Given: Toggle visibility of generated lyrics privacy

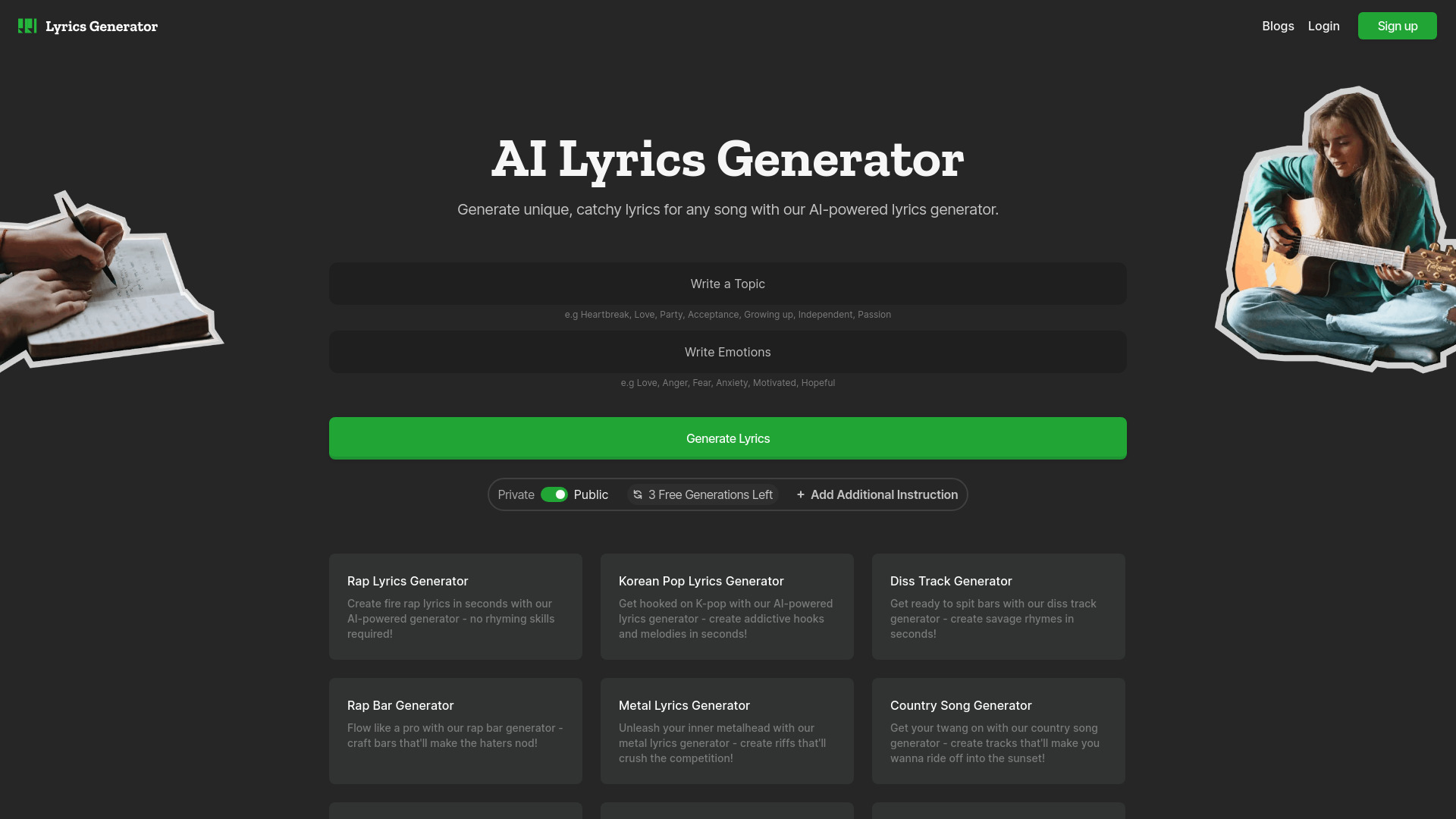Looking at the screenshot, I should coord(554,494).
